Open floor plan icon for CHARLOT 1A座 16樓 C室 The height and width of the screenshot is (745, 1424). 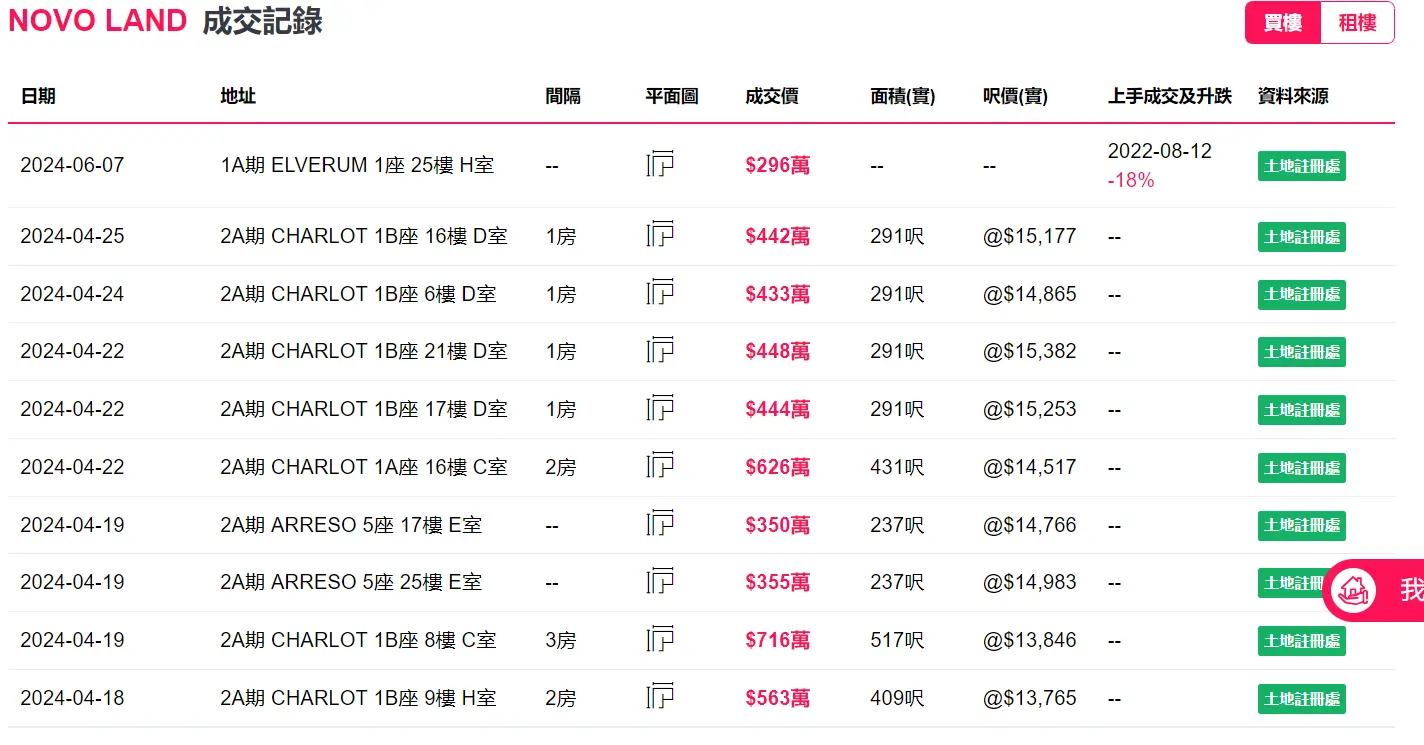click(x=660, y=466)
